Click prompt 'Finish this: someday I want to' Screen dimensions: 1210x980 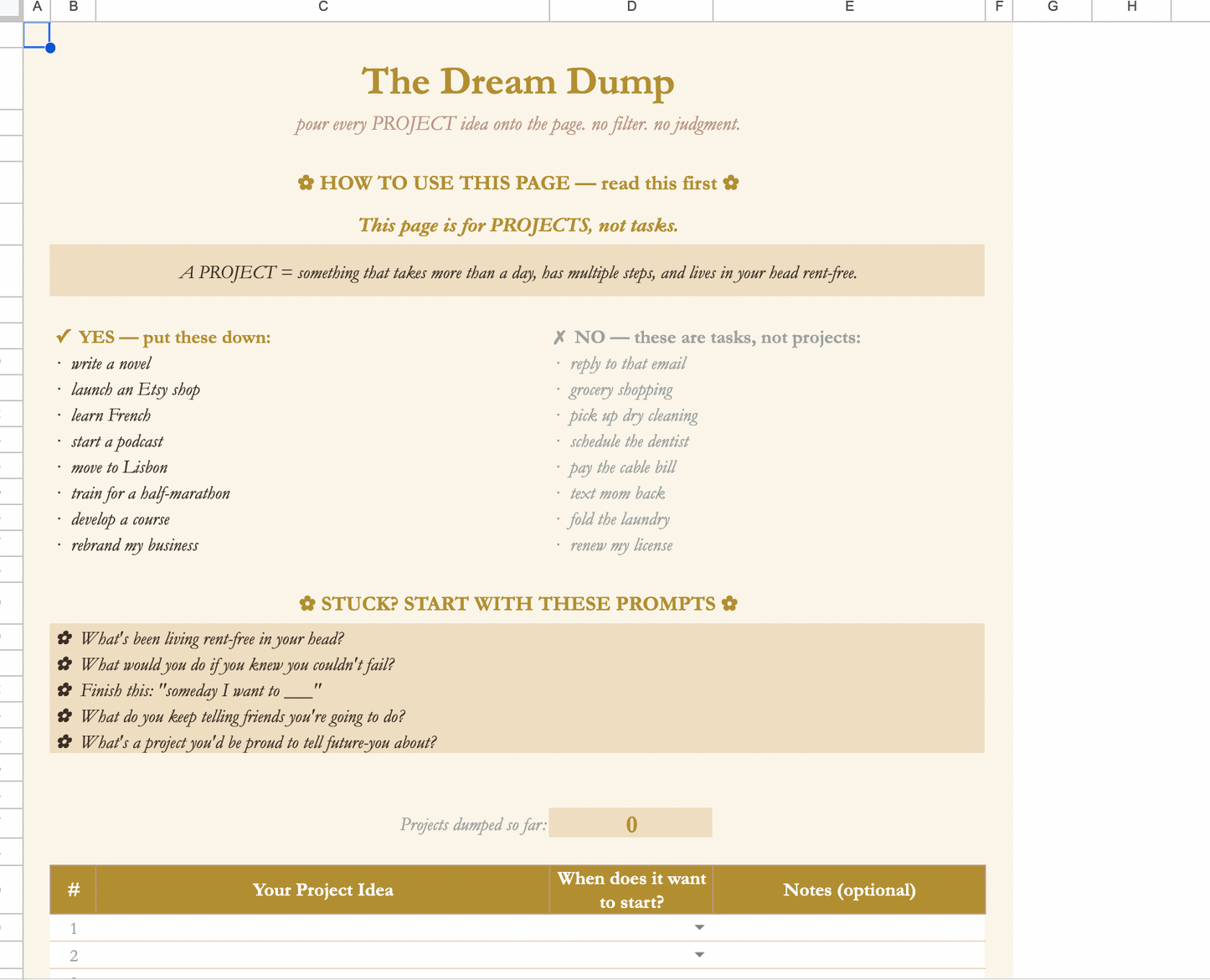[x=201, y=690]
